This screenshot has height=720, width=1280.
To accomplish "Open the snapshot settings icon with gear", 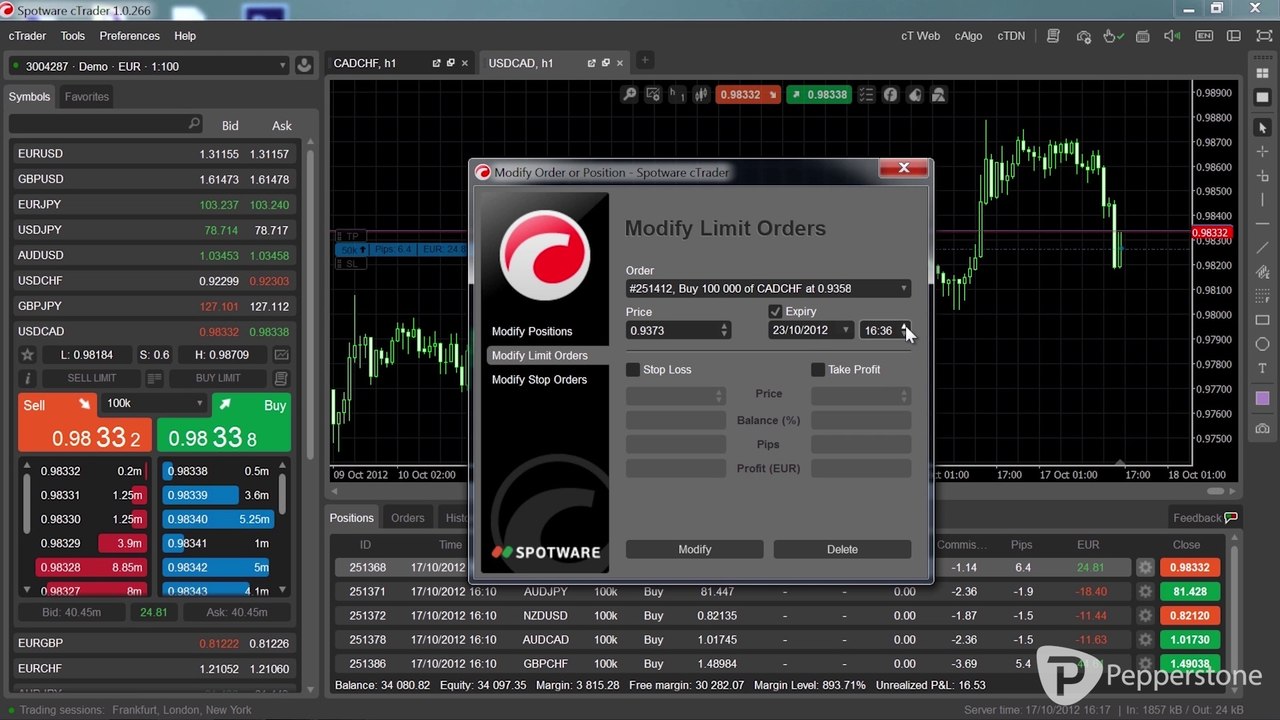I will pos(1084,36).
